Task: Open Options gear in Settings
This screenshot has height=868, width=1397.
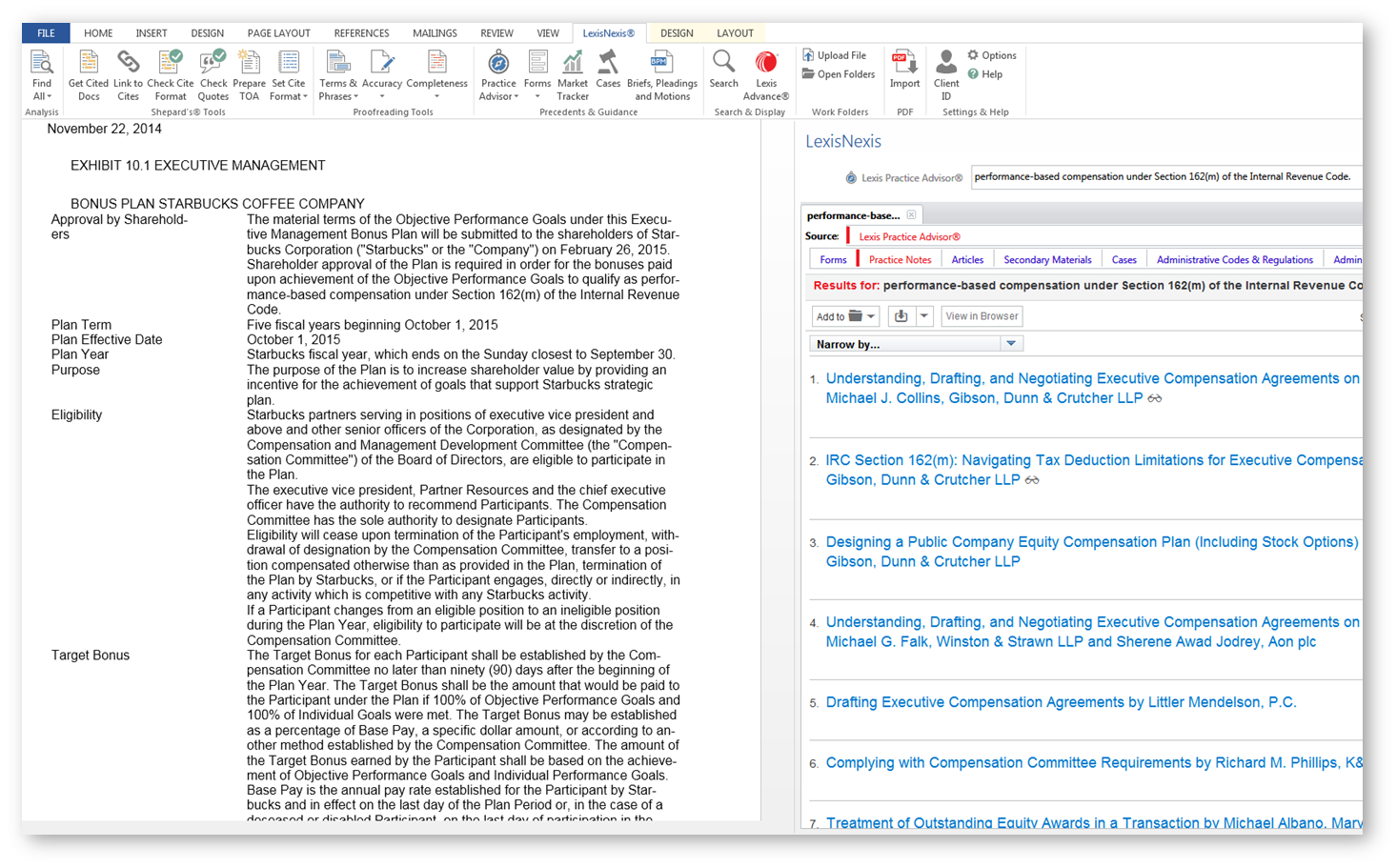Action: 991,55
